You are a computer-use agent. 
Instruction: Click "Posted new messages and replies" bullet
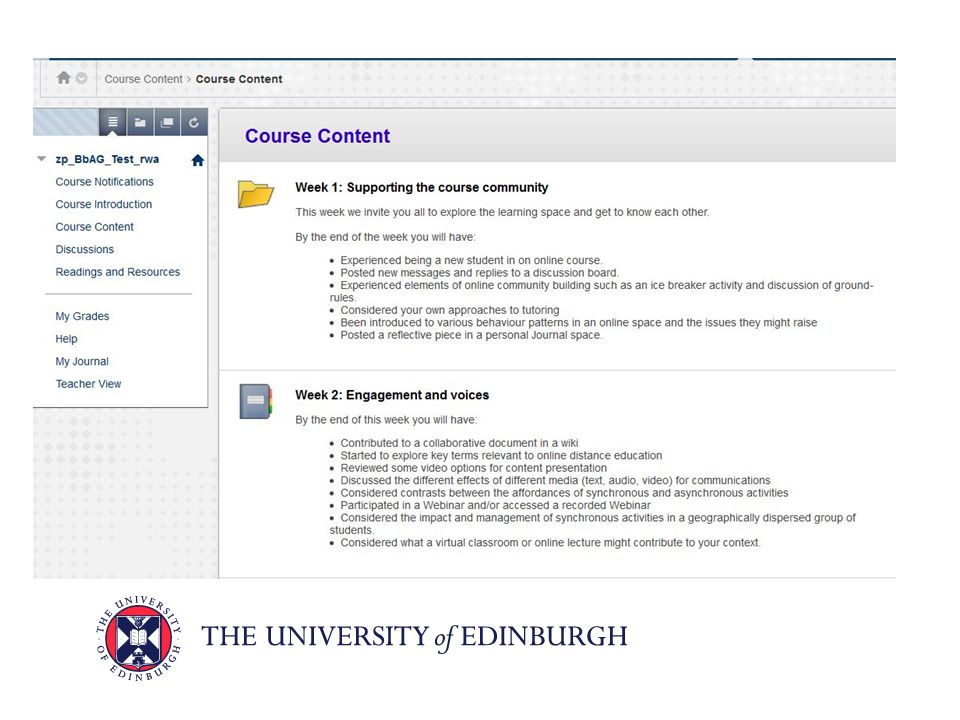pyautogui.click(x=479, y=272)
